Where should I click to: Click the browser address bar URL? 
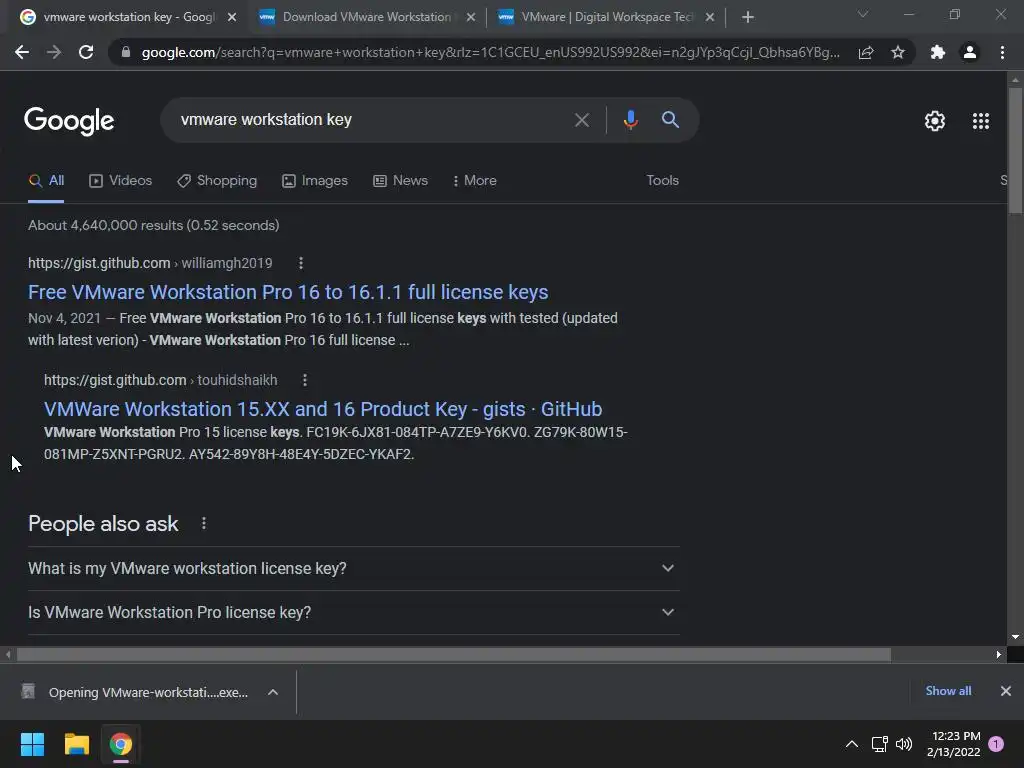coord(490,52)
